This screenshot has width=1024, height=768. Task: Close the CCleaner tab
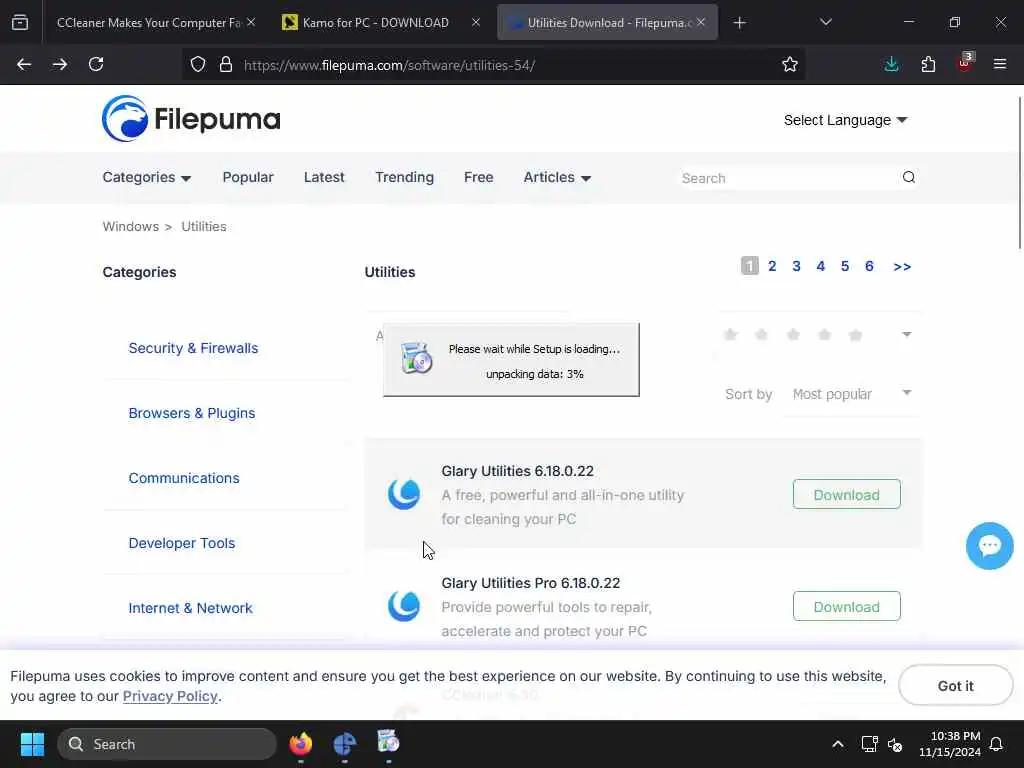251,22
